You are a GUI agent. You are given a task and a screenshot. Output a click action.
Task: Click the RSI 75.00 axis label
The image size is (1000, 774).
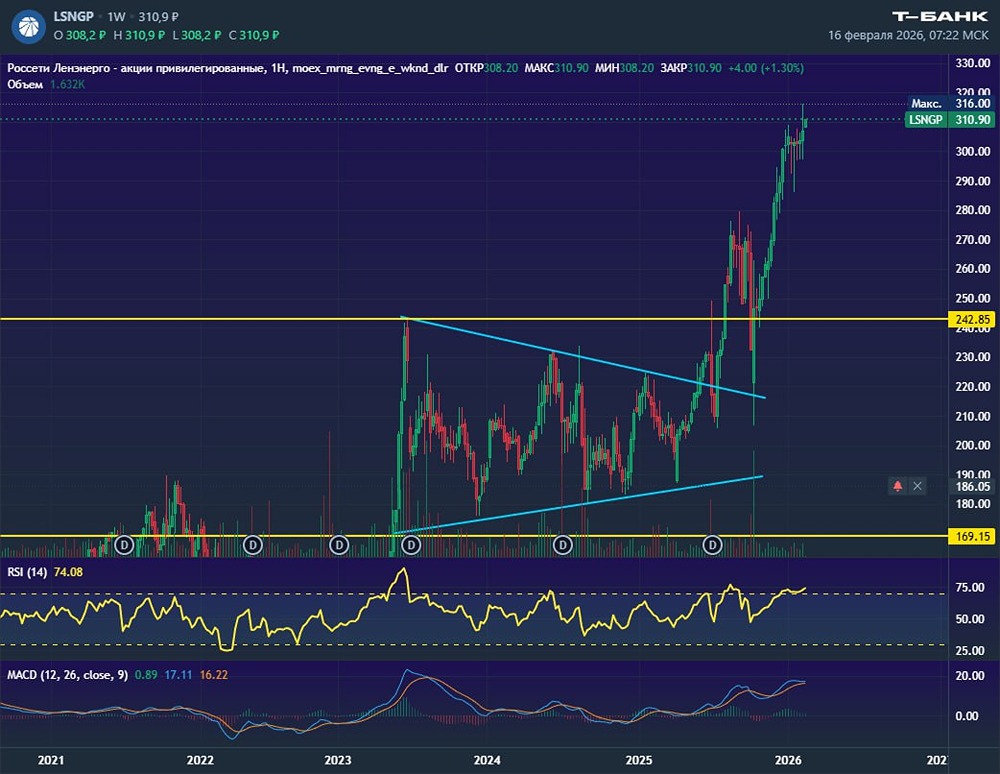click(969, 588)
